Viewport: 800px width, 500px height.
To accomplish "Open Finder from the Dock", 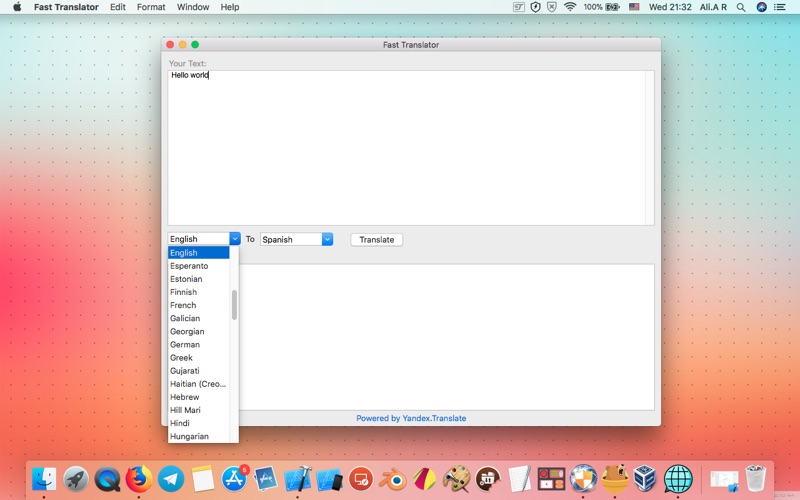I will coord(44,479).
